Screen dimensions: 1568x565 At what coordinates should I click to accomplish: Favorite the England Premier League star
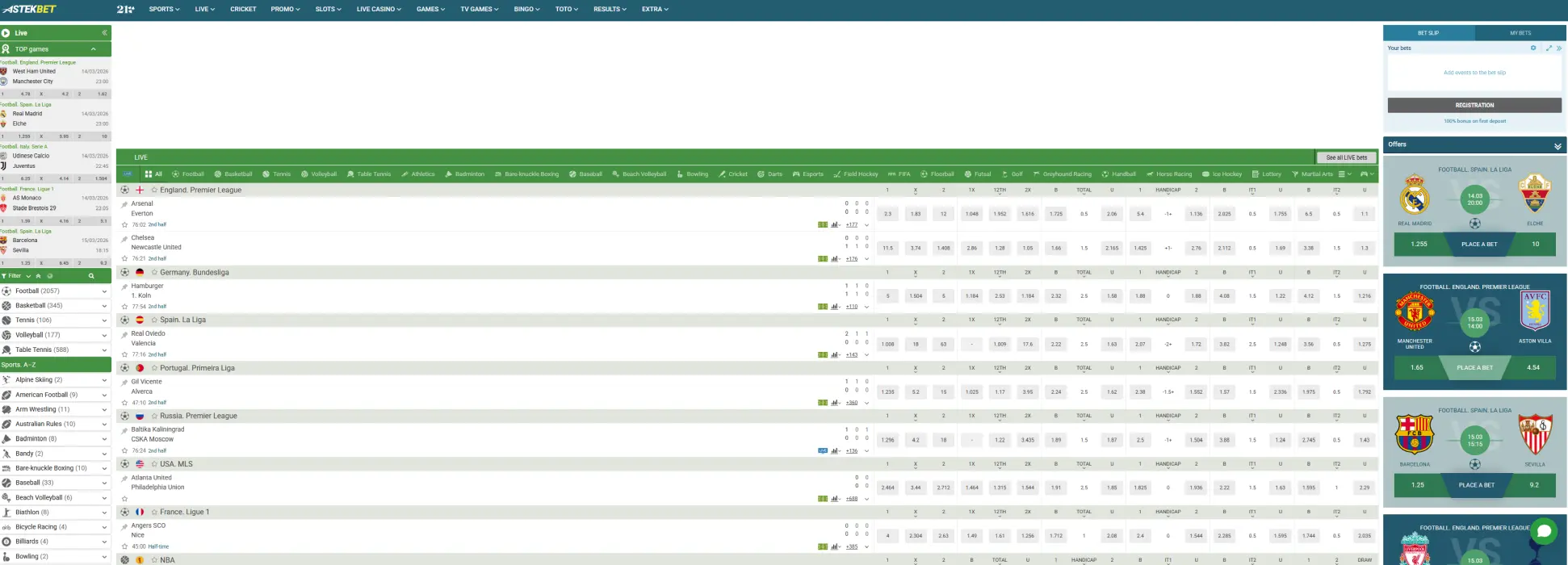point(154,190)
